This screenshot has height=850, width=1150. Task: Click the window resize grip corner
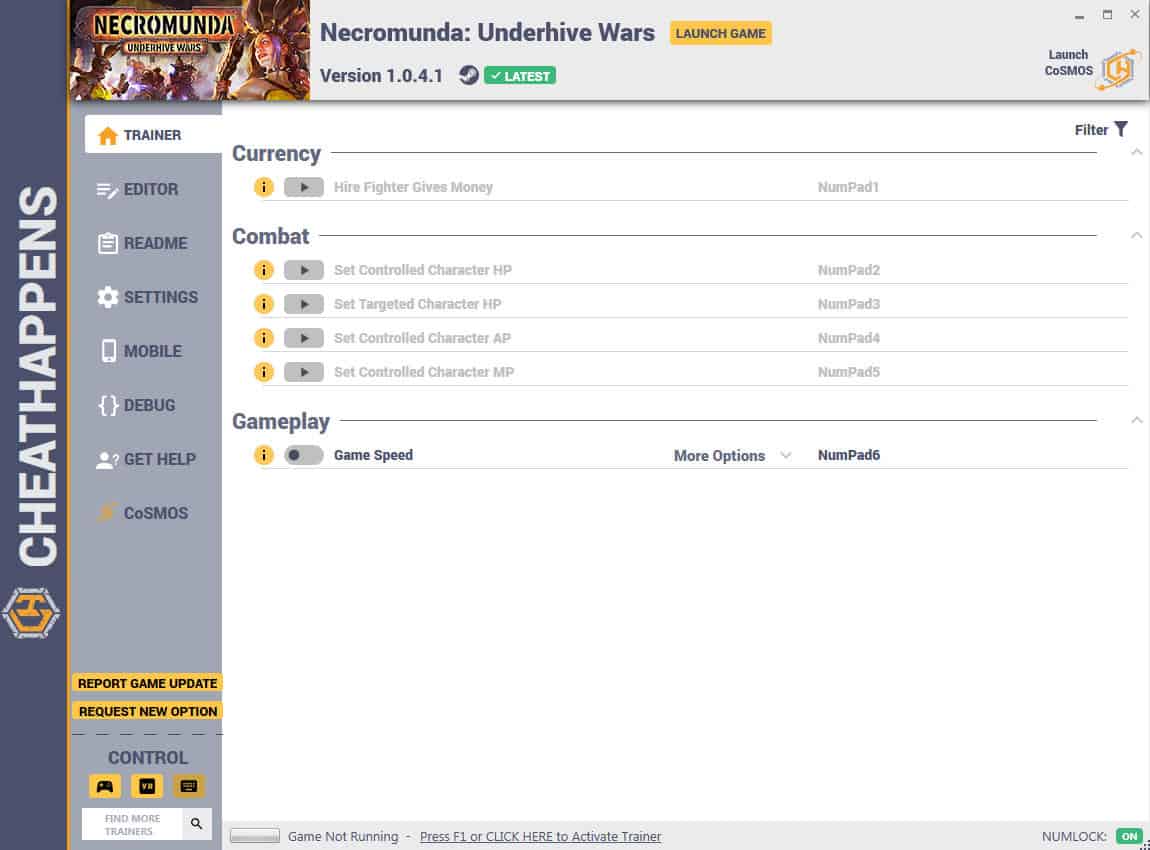pyautogui.click(x=1145, y=845)
